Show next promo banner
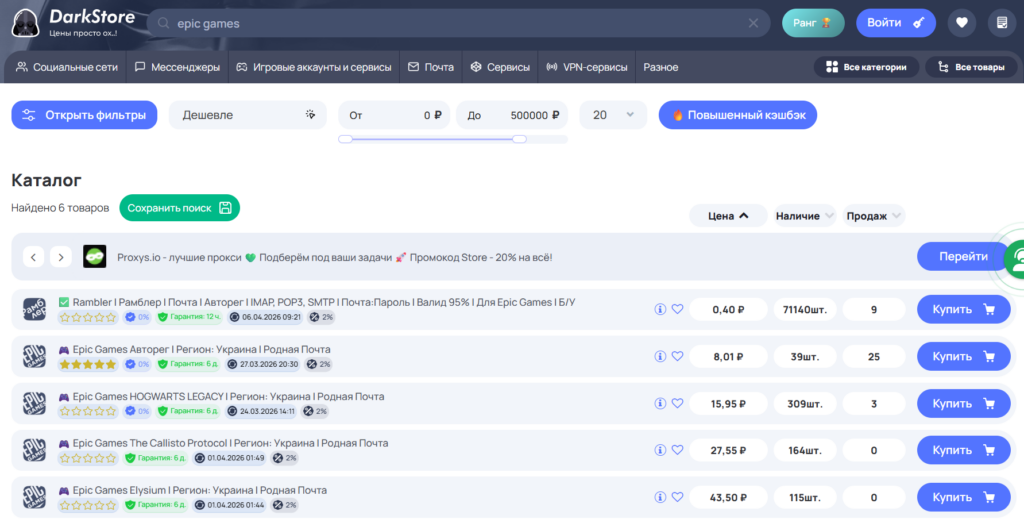The width and height of the screenshot is (1024, 519). tap(61, 257)
